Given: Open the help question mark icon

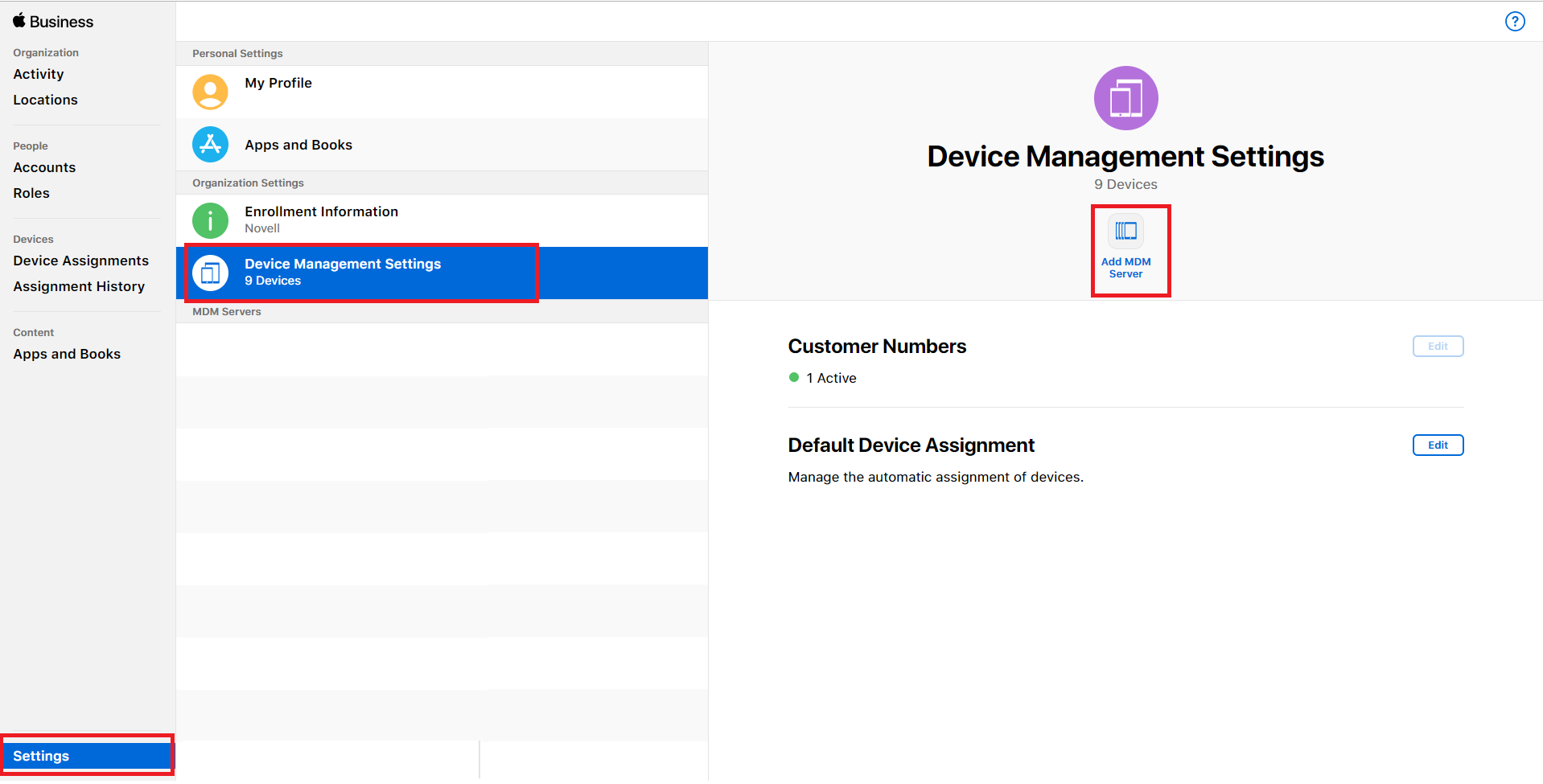Looking at the screenshot, I should [1515, 22].
